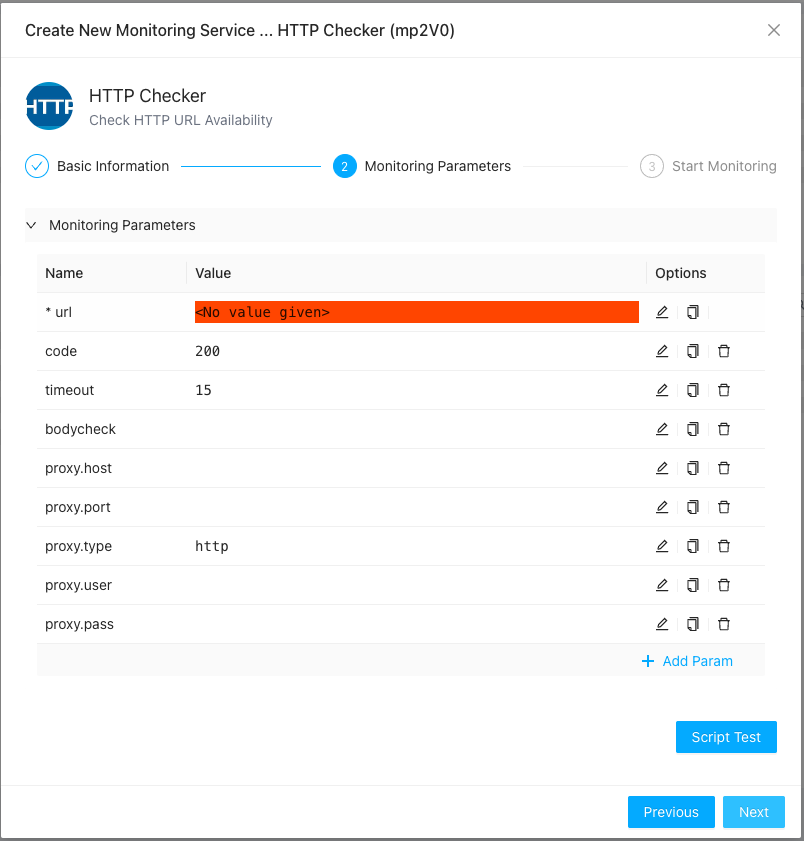Delete the code parameter
This screenshot has width=804, height=841.
[724, 351]
